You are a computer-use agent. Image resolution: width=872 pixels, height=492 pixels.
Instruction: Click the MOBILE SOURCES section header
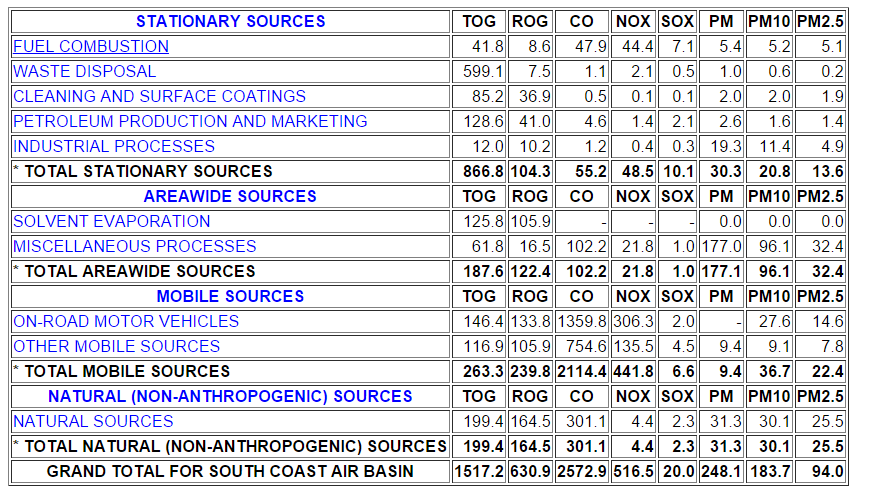coord(230,296)
